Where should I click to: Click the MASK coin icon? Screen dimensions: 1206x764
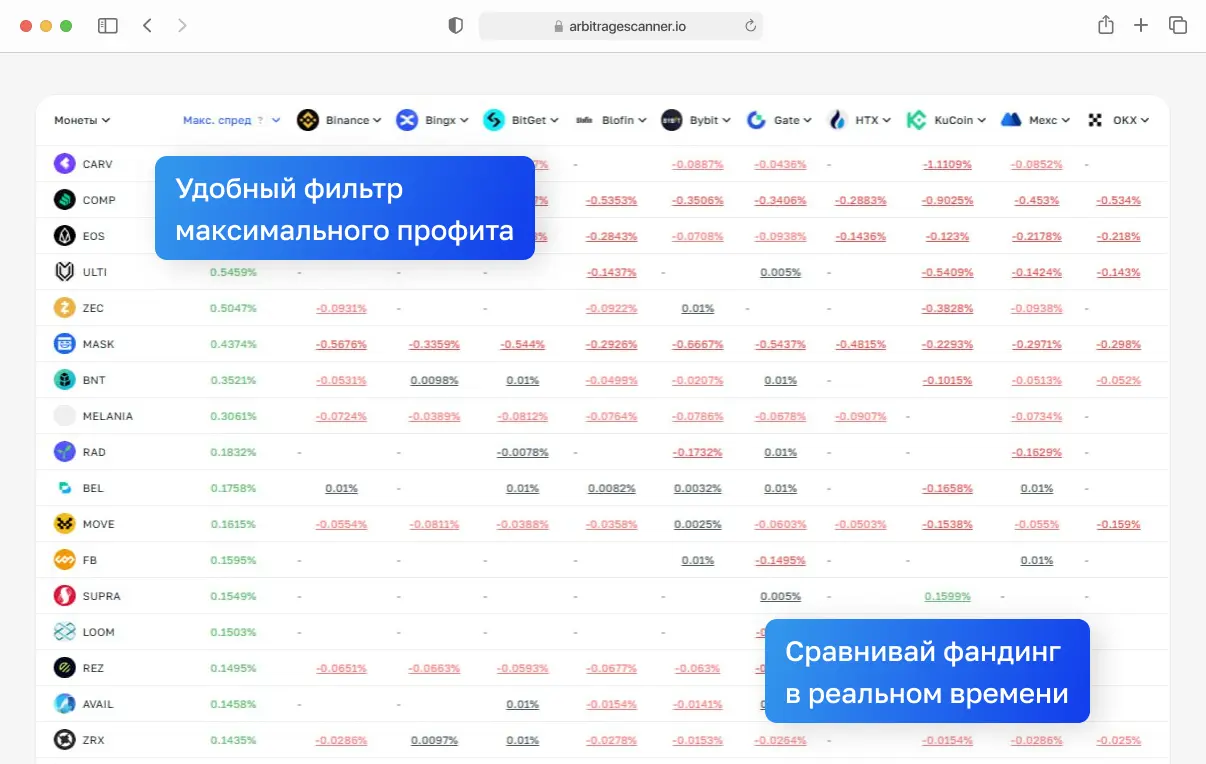[64, 344]
